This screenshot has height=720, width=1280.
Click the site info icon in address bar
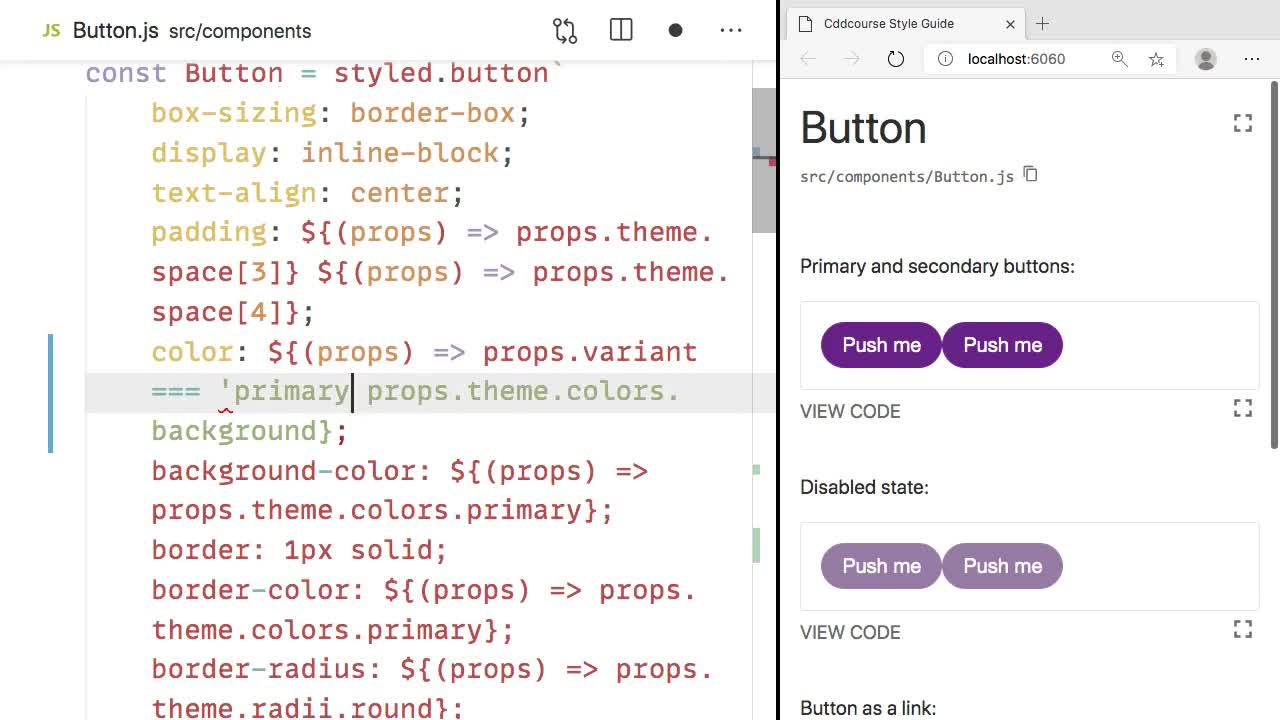[944, 59]
